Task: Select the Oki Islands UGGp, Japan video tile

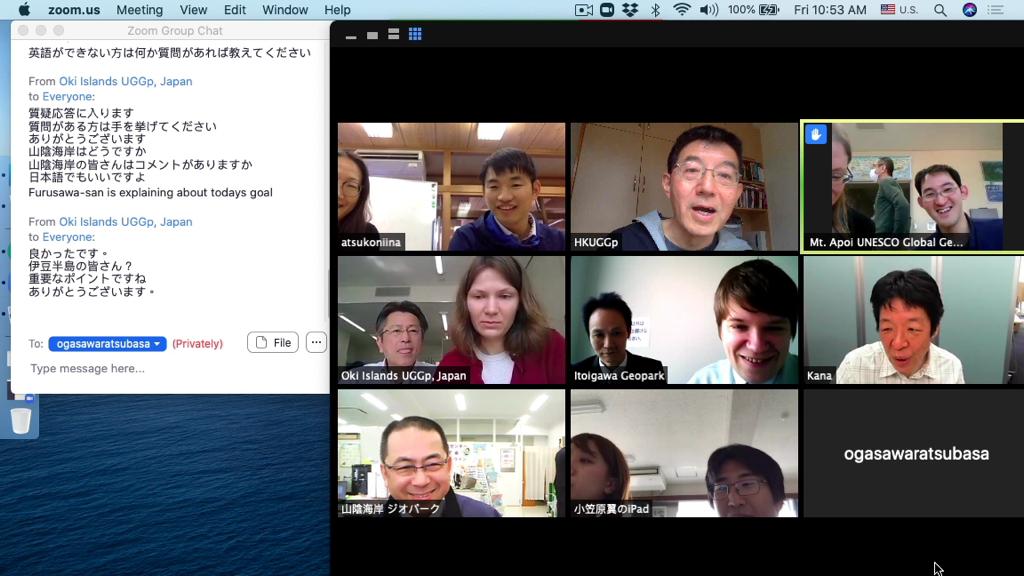Action: (x=451, y=320)
